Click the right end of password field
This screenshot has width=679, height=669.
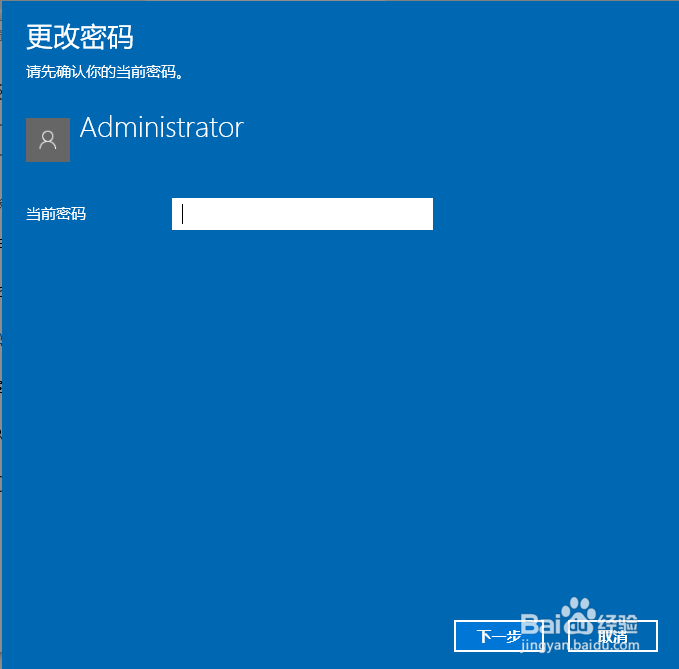point(424,214)
